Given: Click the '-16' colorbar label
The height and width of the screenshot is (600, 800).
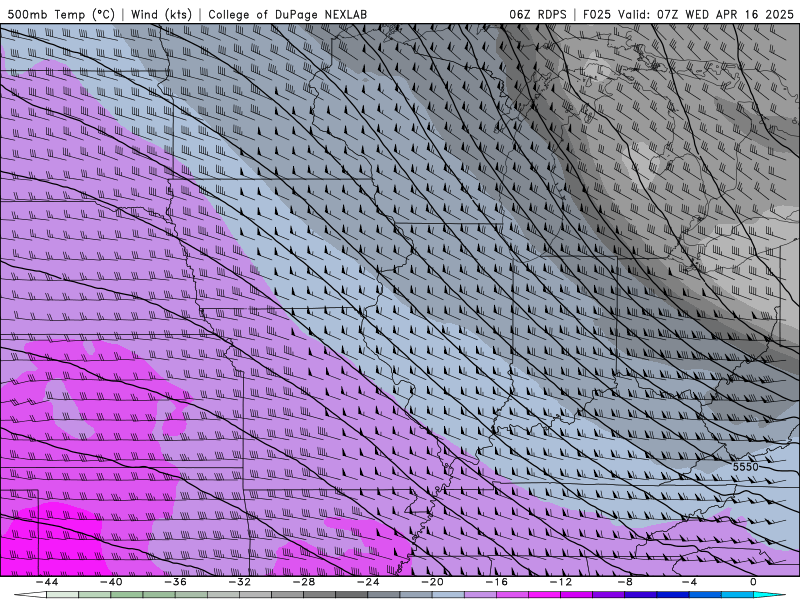Looking at the screenshot, I should (496, 582).
